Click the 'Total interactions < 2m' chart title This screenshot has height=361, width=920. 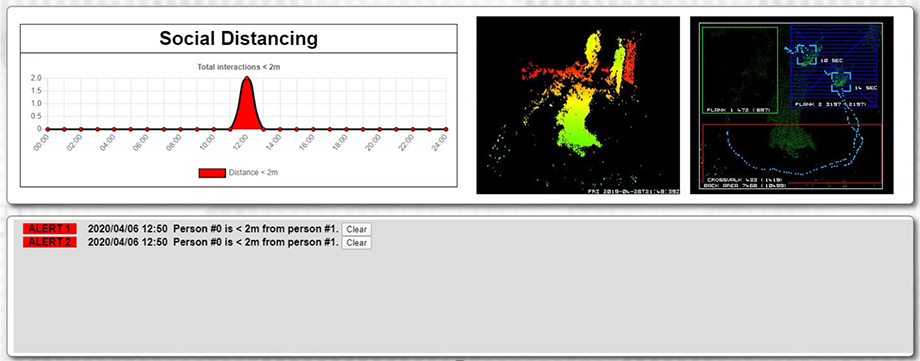tap(239, 68)
